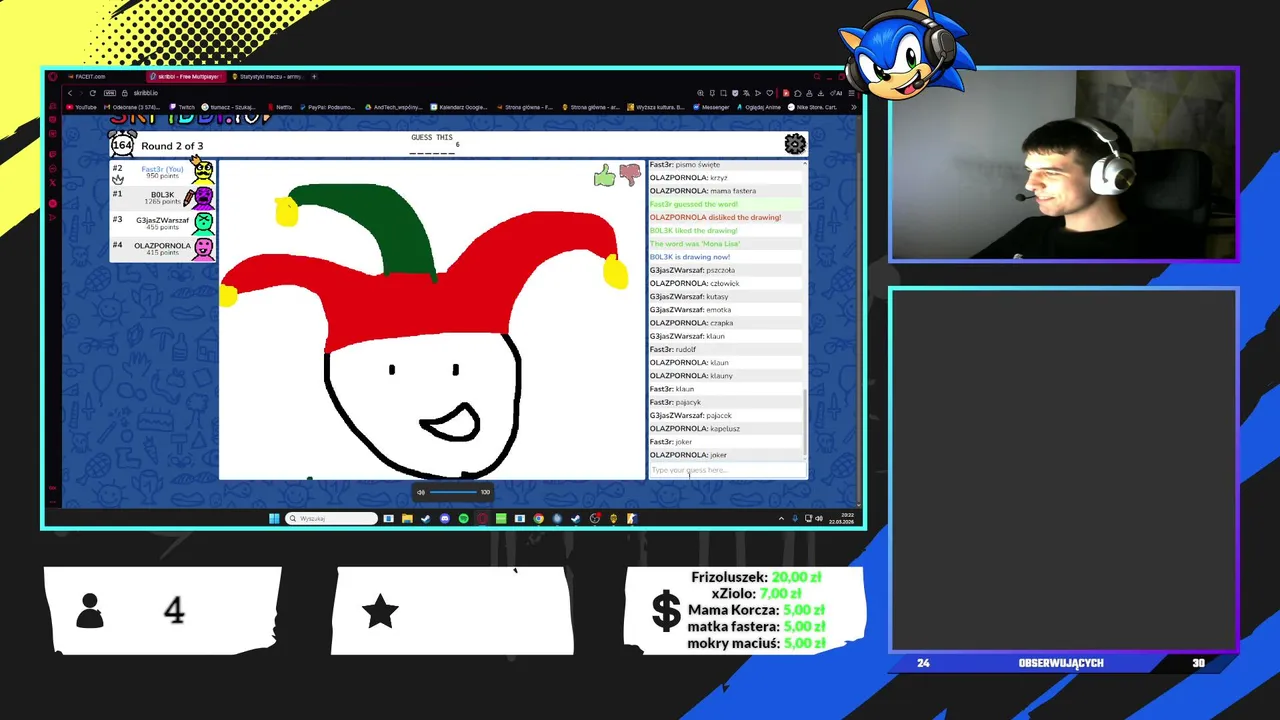Viewport: 1280px width, 720px height.
Task: Open Opera GX from taskbar
Action: 482,518
